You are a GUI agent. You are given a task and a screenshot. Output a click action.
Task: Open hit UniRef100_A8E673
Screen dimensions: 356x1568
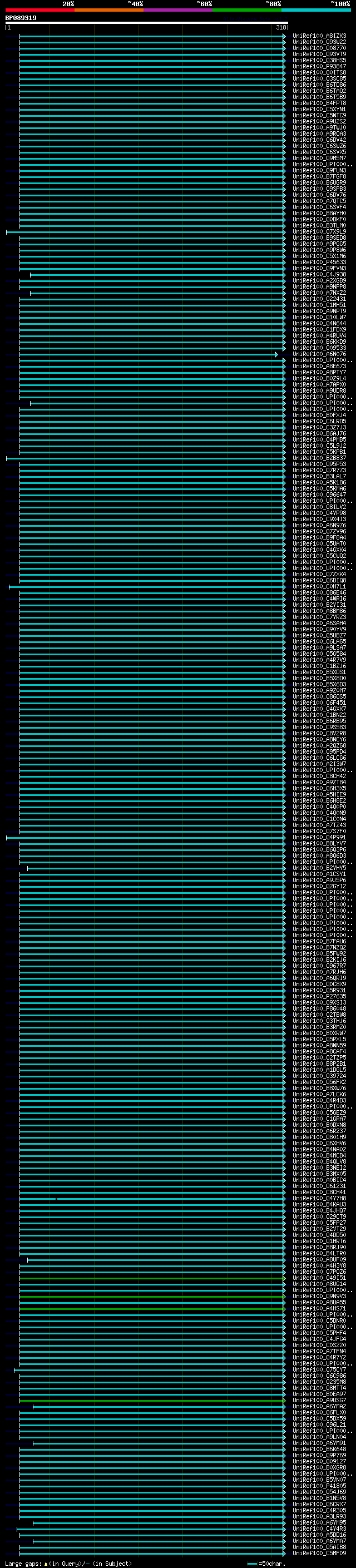click(319, 367)
